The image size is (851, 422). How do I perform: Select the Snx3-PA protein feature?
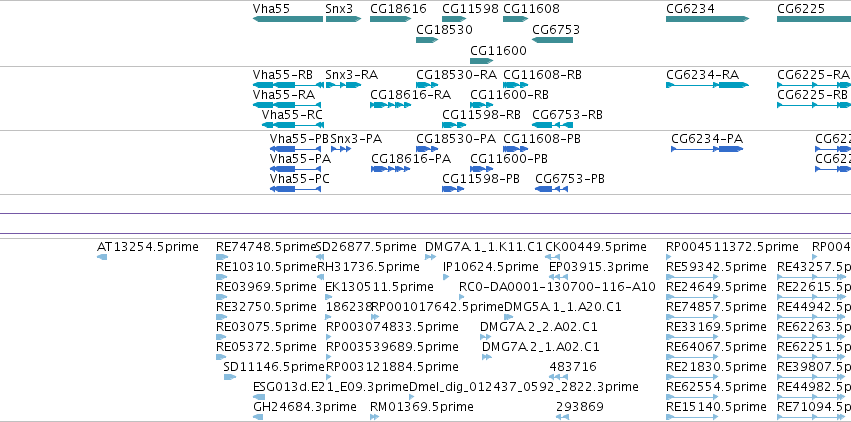pos(341,149)
